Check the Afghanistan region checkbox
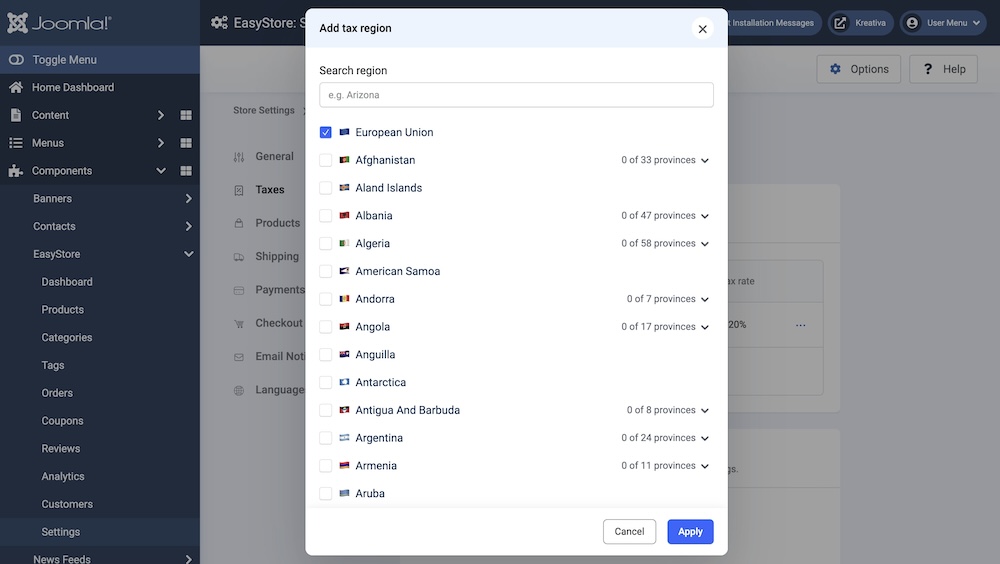 [x=326, y=160]
